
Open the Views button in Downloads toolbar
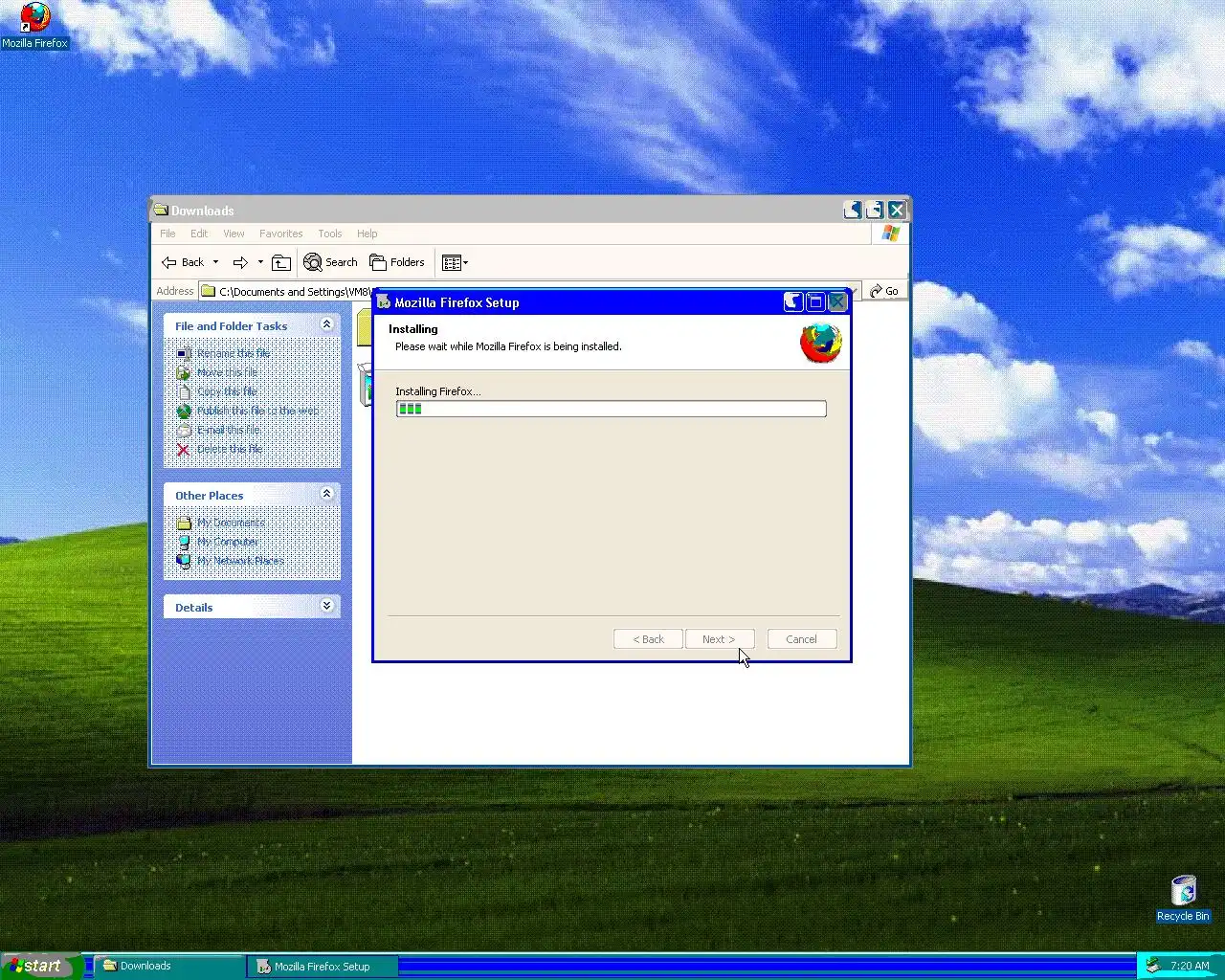click(455, 262)
